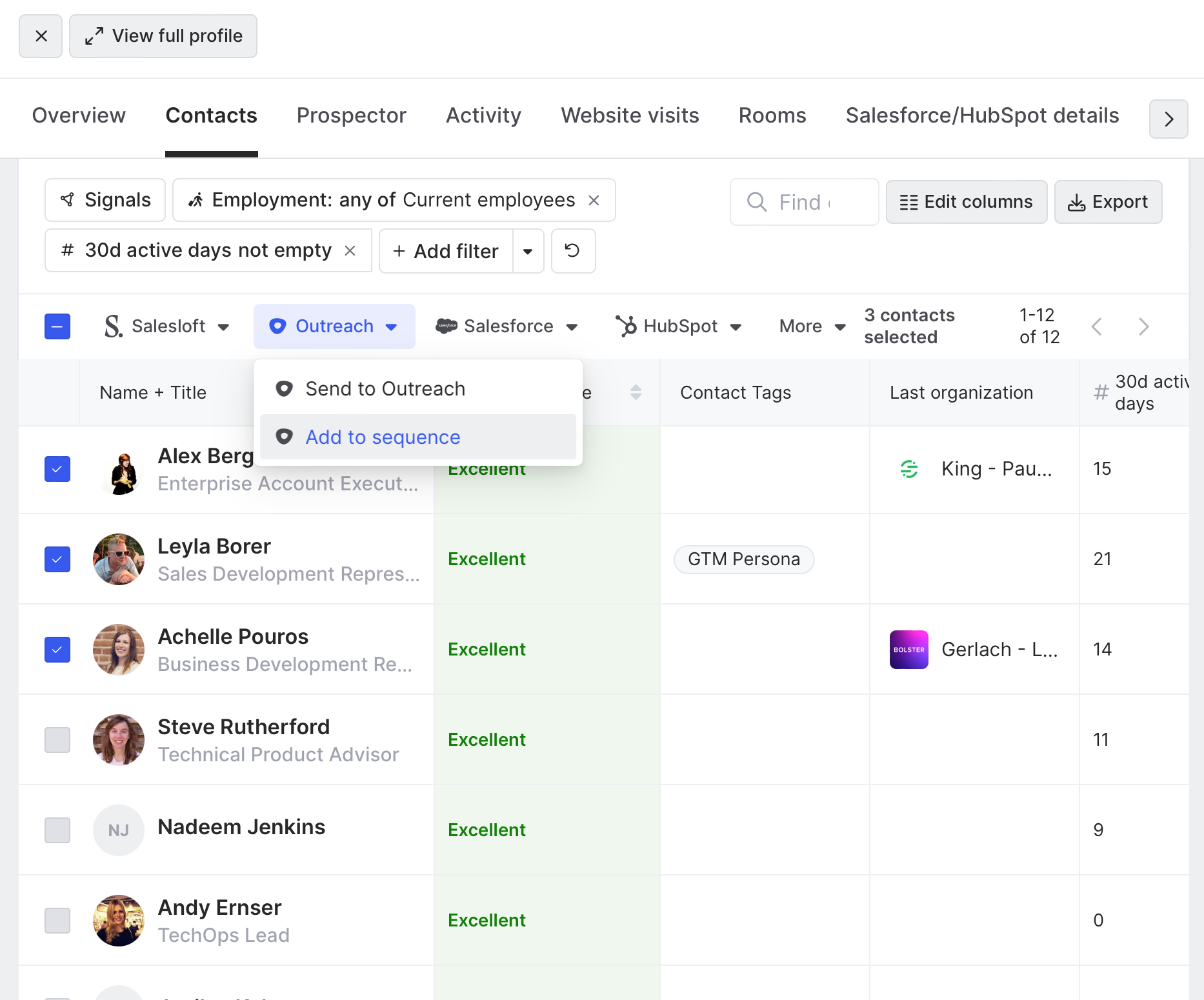1204x1000 pixels.
Task: Open the Signals filter
Action: pyautogui.click(x=105, y=200)
